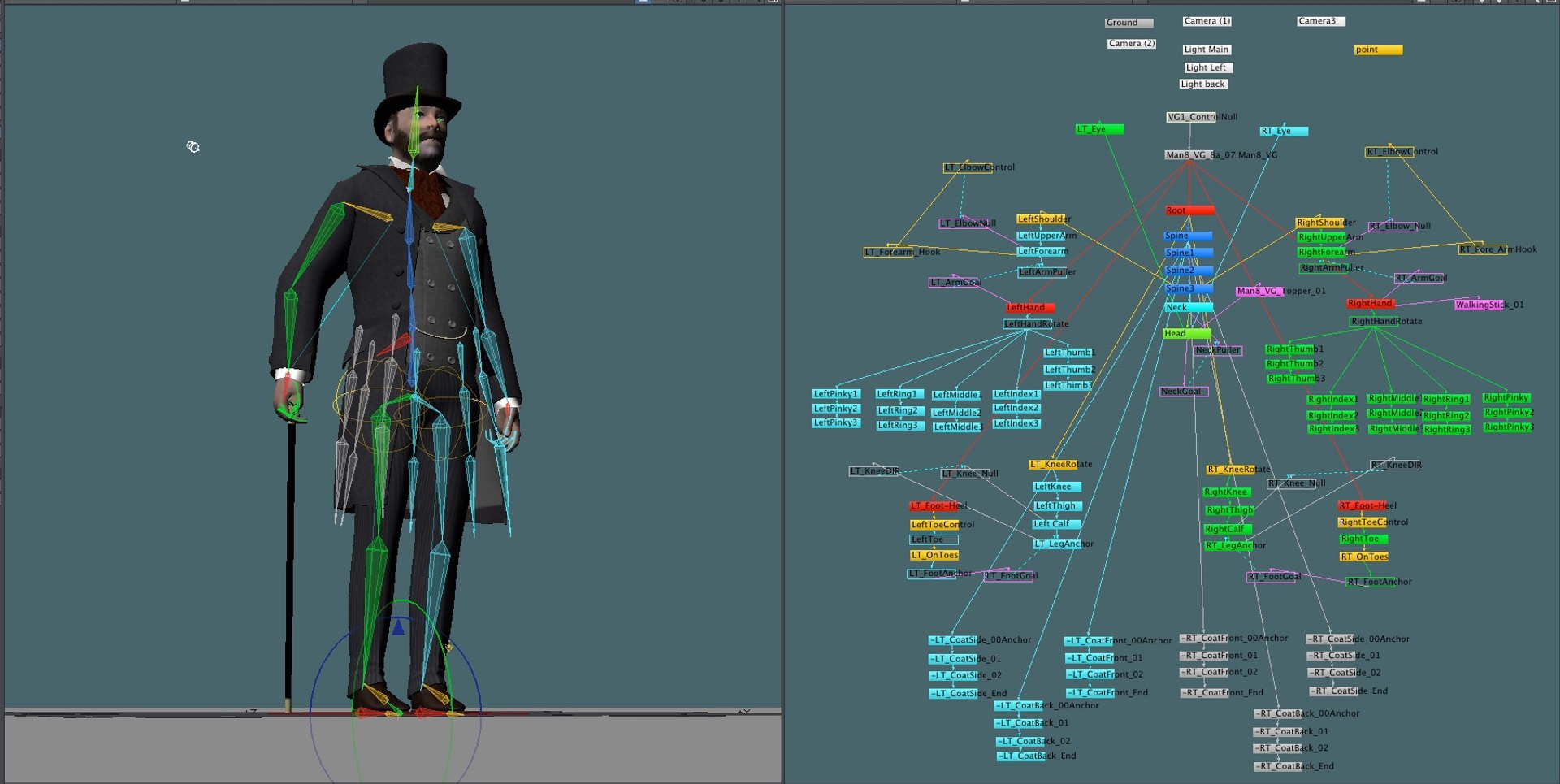Select the RightPinky node

pos(1506,398)
